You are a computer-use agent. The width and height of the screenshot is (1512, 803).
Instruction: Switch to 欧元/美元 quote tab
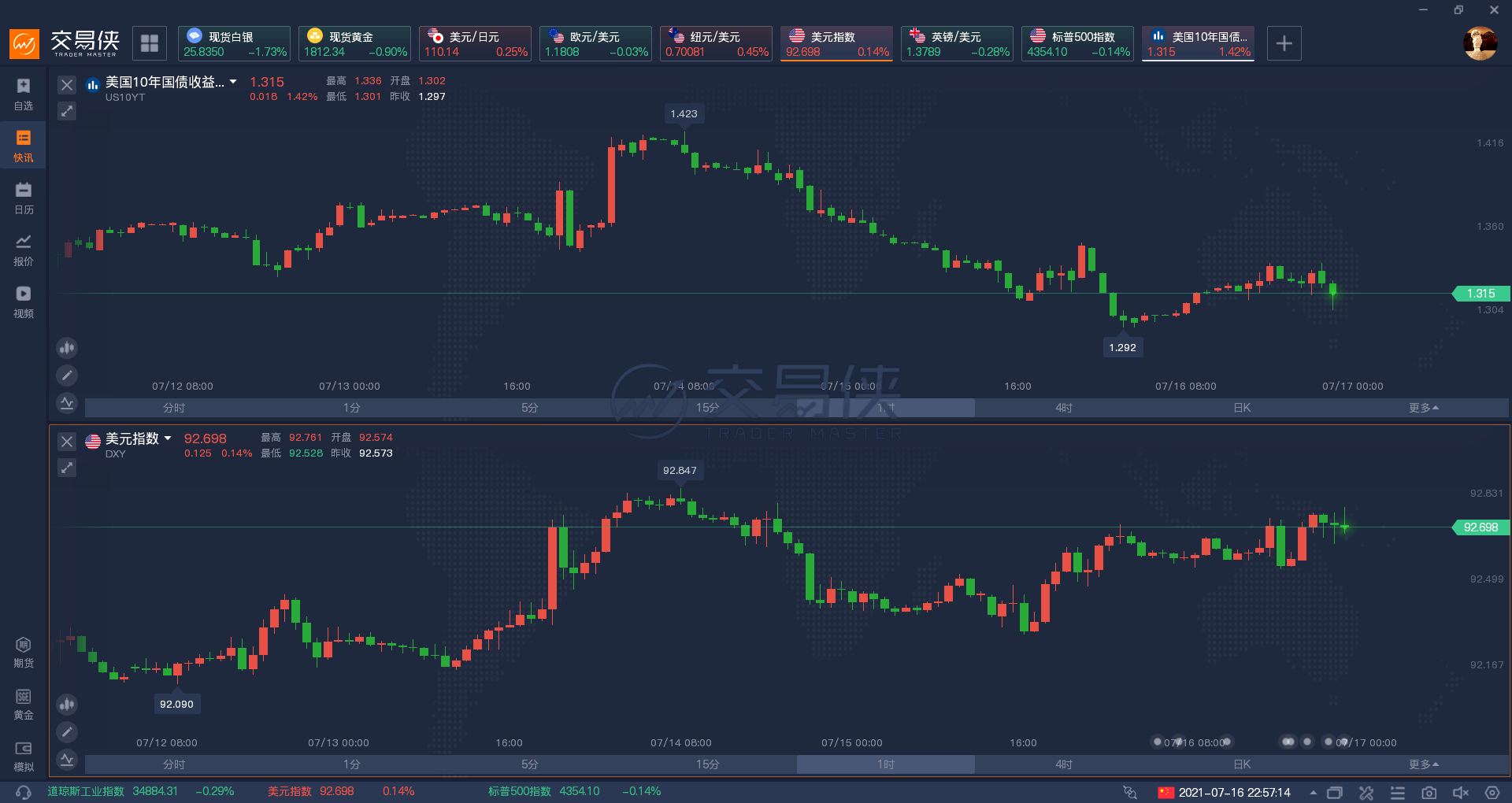(596, 43)
